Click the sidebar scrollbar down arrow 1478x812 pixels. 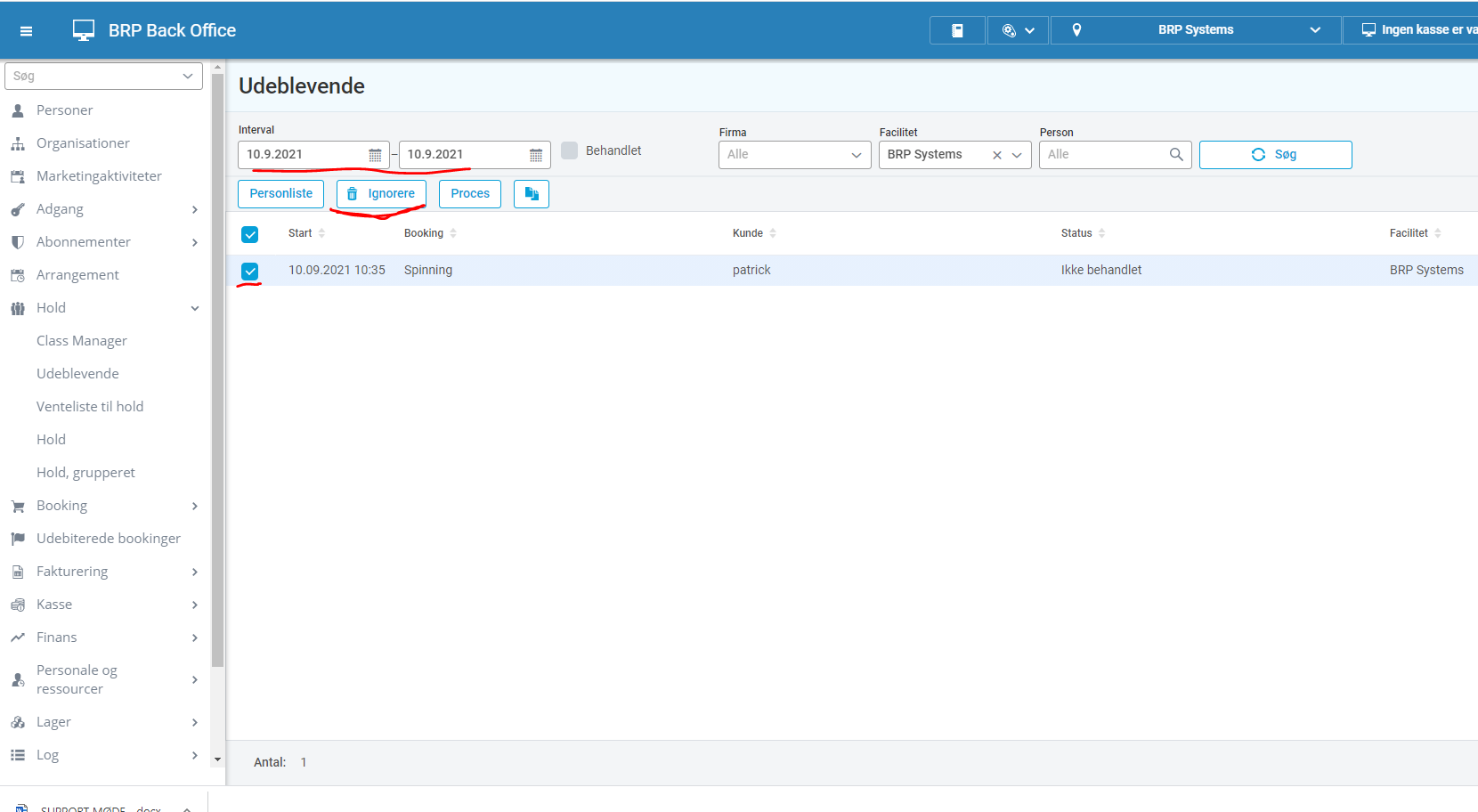pyautogui.click(x=217, y=760)
